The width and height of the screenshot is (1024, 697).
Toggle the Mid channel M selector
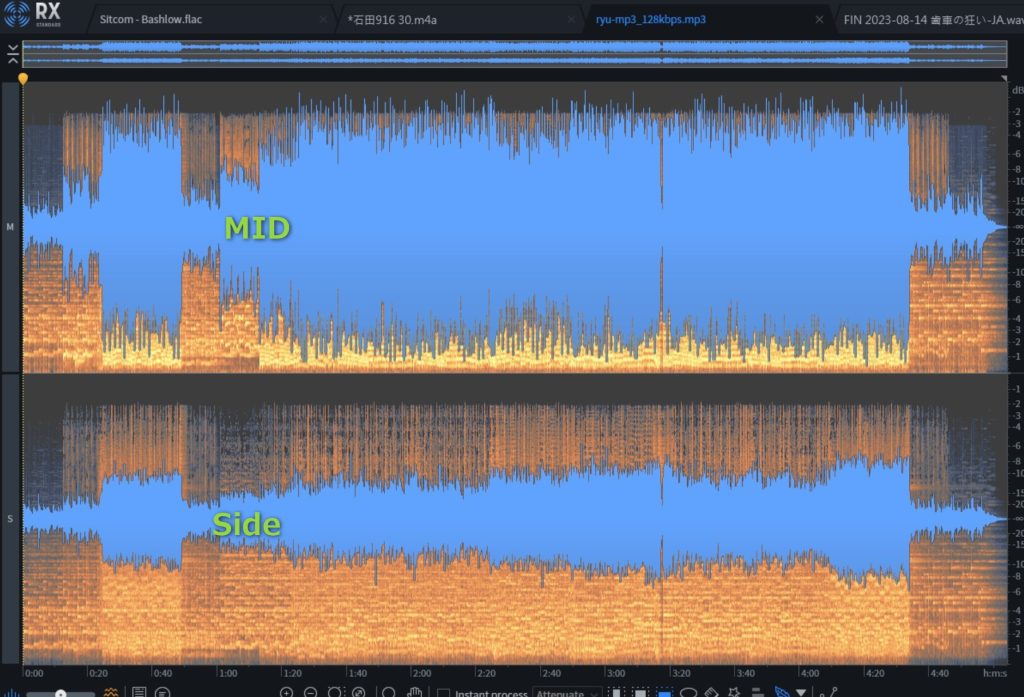coord(10,227)
